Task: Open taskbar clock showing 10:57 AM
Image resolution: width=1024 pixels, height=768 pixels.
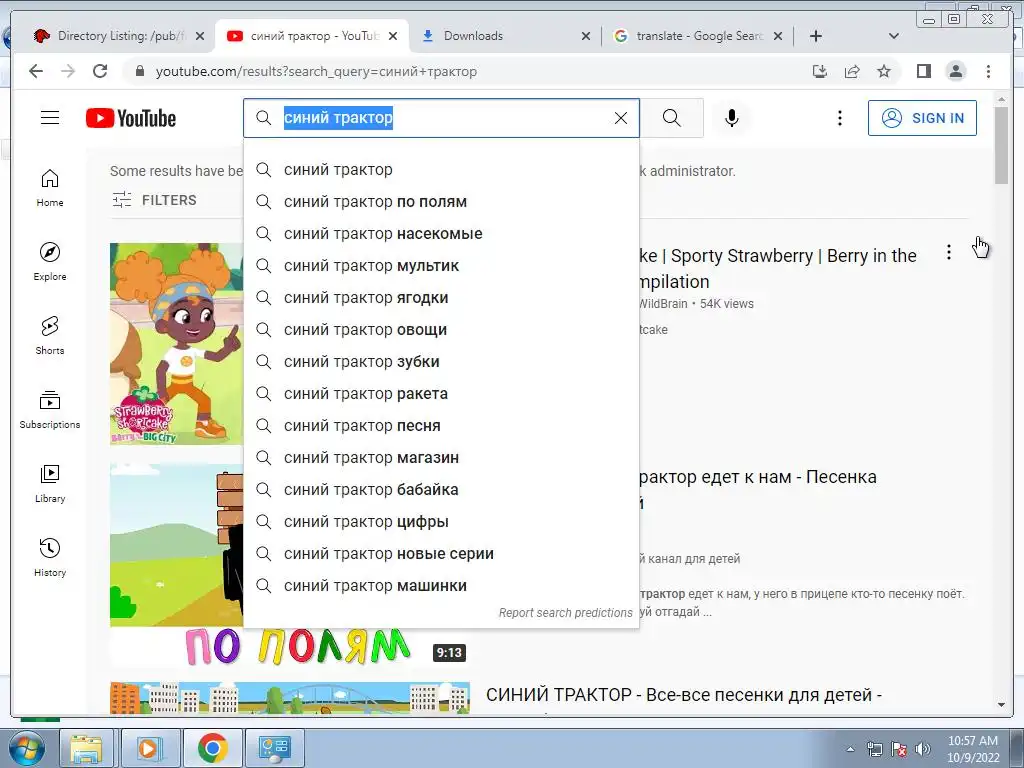Action: pos(973,749)
